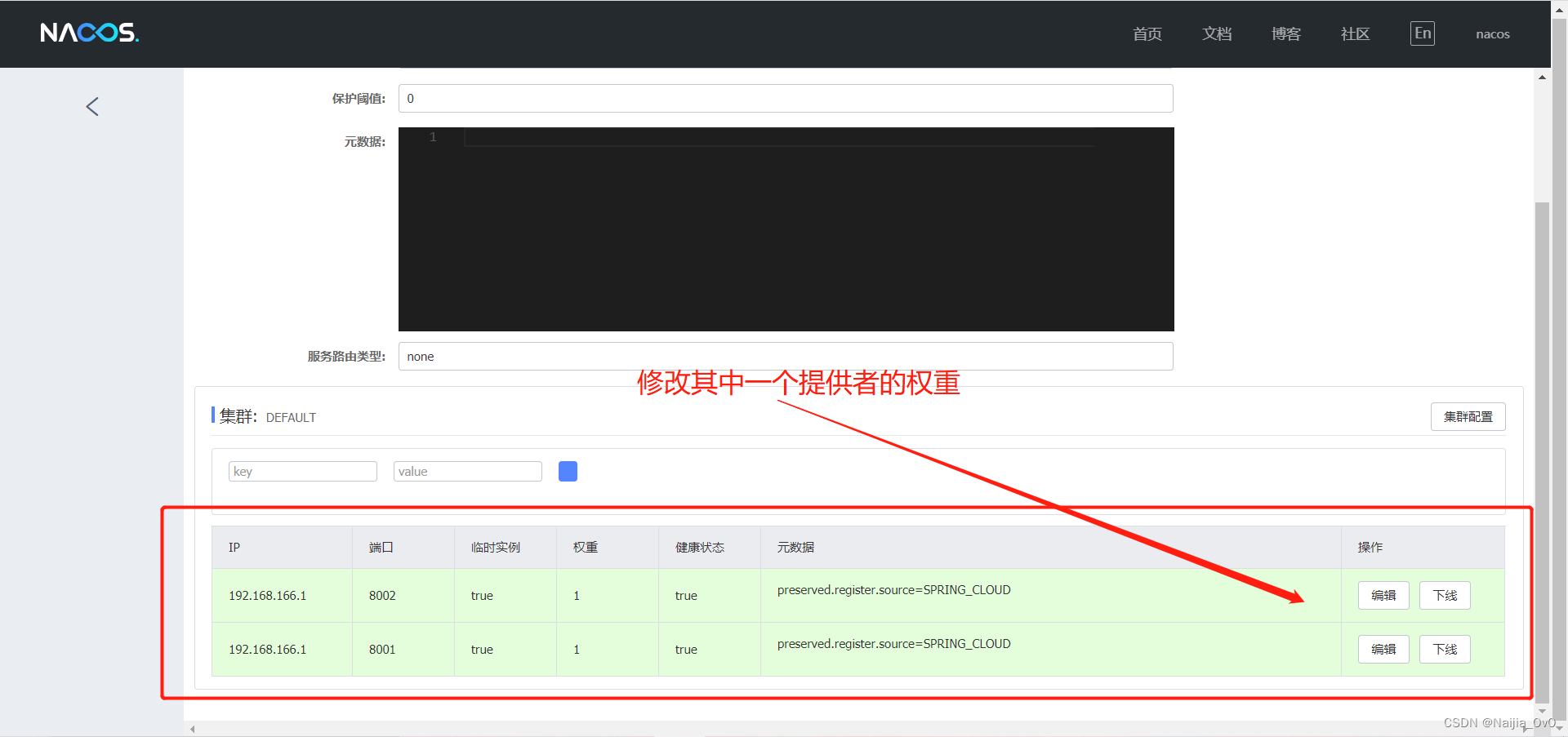Click metadata text in the 8002 row
1568x737 pixels.
894,589
